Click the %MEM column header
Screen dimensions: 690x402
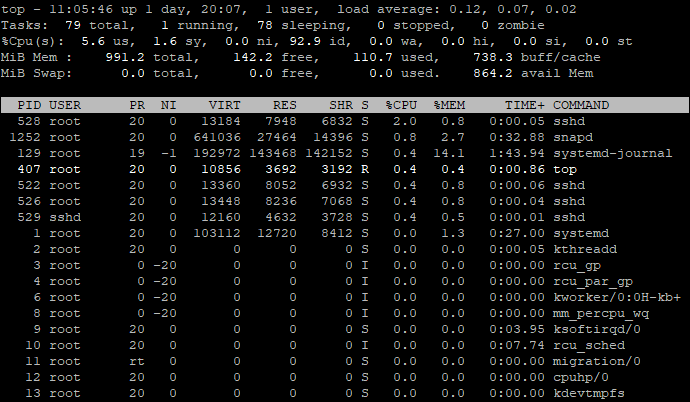coord(449,105)
